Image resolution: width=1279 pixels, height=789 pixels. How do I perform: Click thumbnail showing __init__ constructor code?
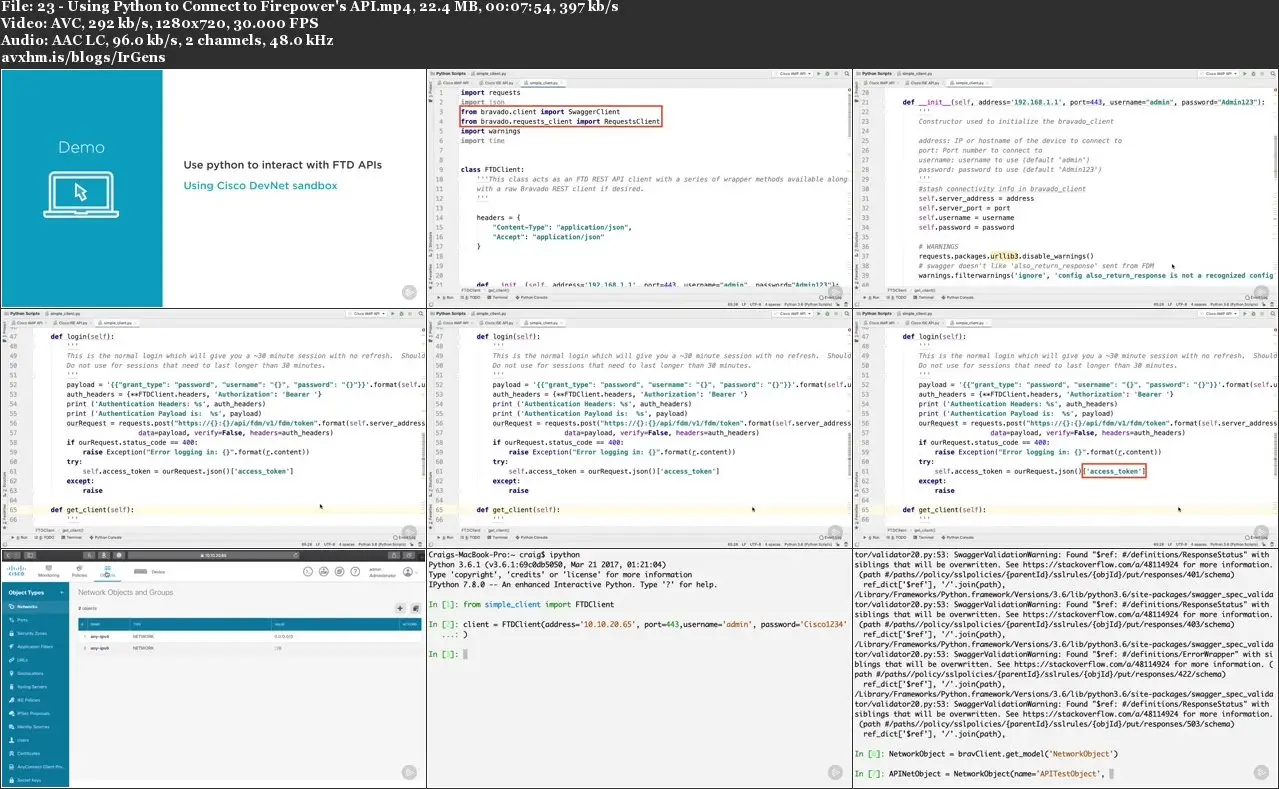1065,187
